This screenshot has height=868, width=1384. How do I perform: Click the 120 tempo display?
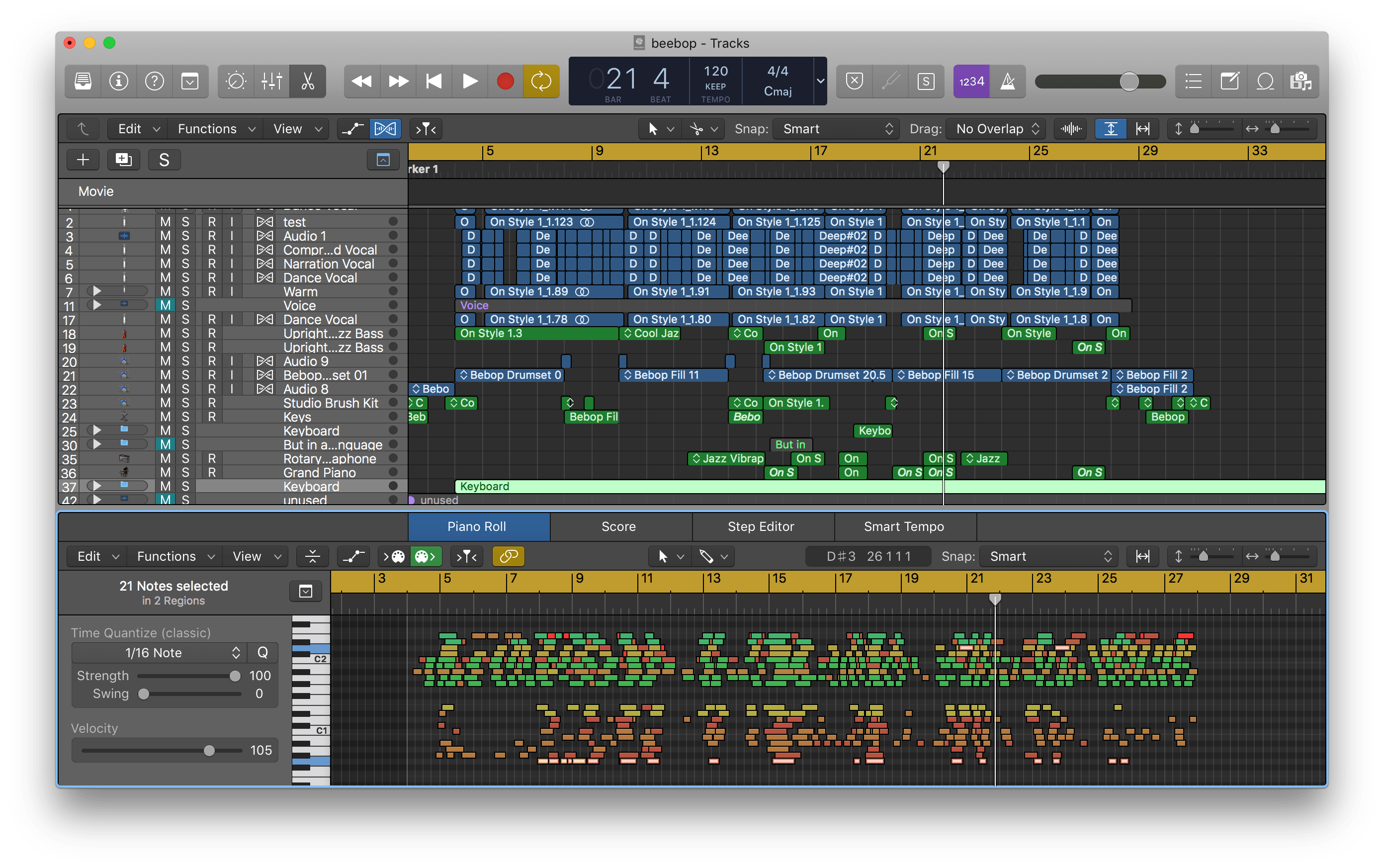[x=715, y=71]
